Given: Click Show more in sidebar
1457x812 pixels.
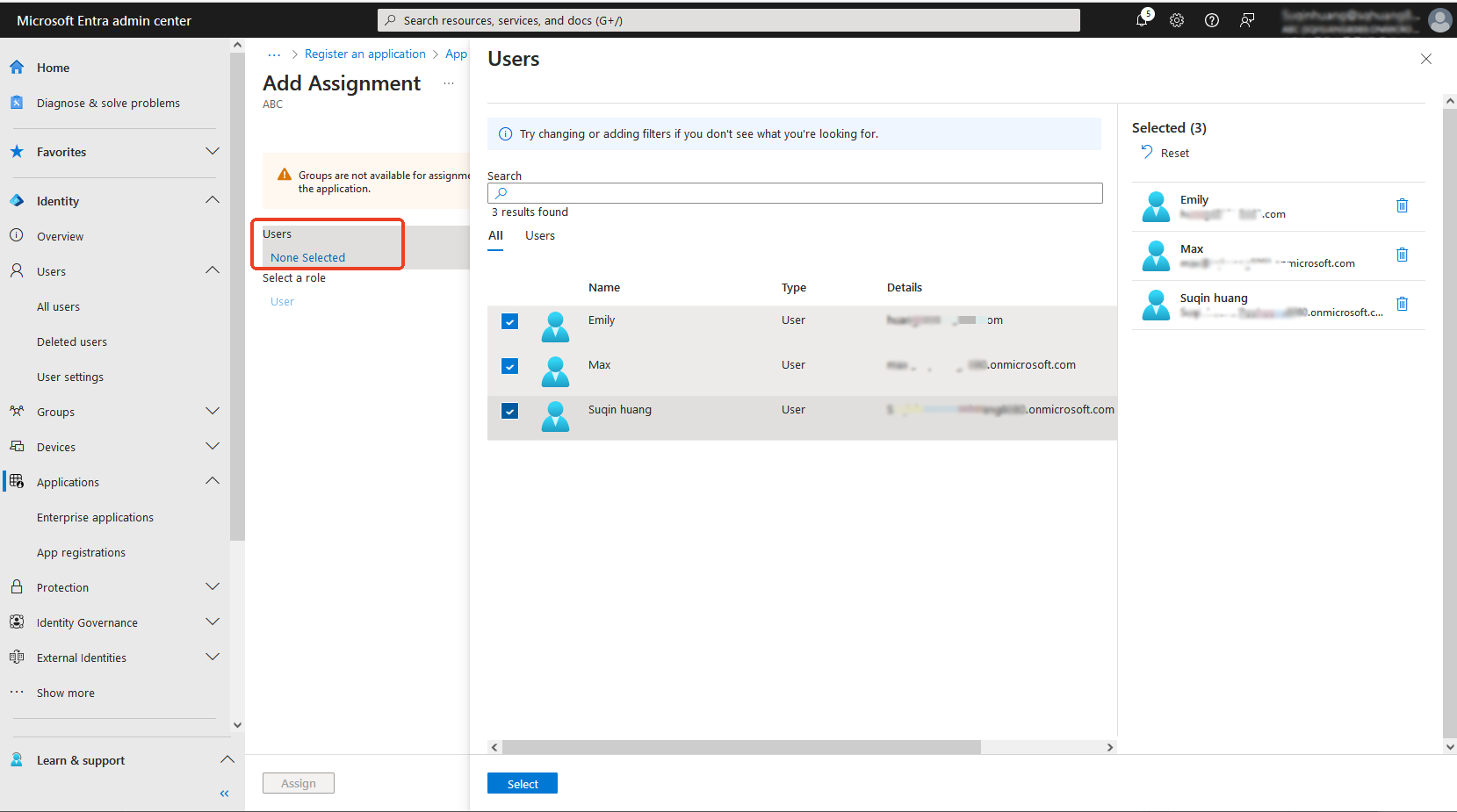Looking at the screenshot, I should pyautogui.click(x=66, y=693).
